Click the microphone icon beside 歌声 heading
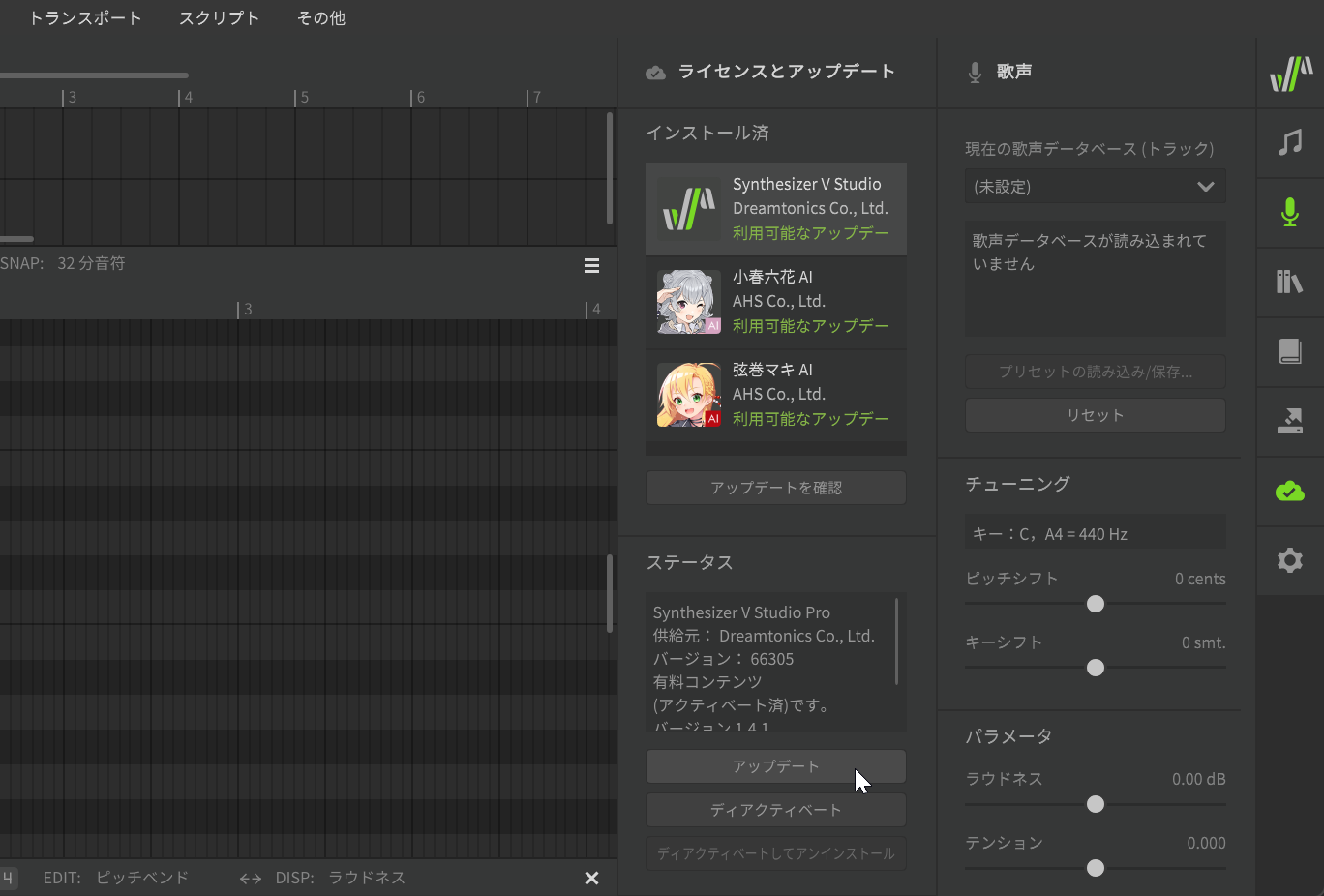Screen dimensions: 1324x896 pos(975,73)
